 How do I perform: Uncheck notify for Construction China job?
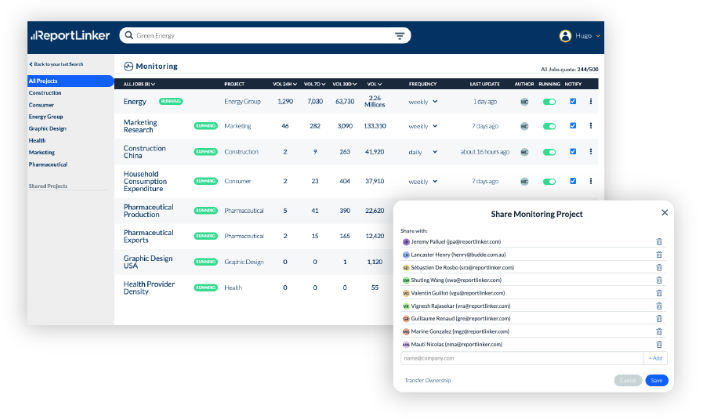pyautogui.click(x=573, y=152)
